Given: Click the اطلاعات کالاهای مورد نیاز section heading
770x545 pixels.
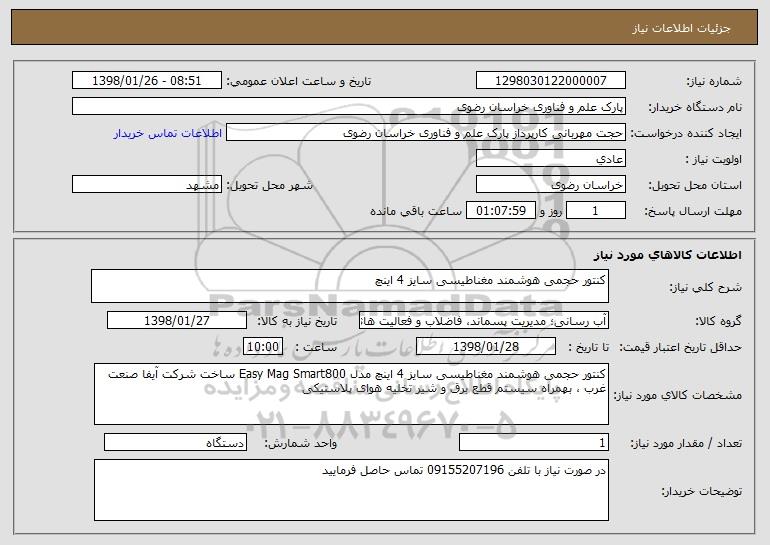Looking at the screenshot, I should coord(667,255).
